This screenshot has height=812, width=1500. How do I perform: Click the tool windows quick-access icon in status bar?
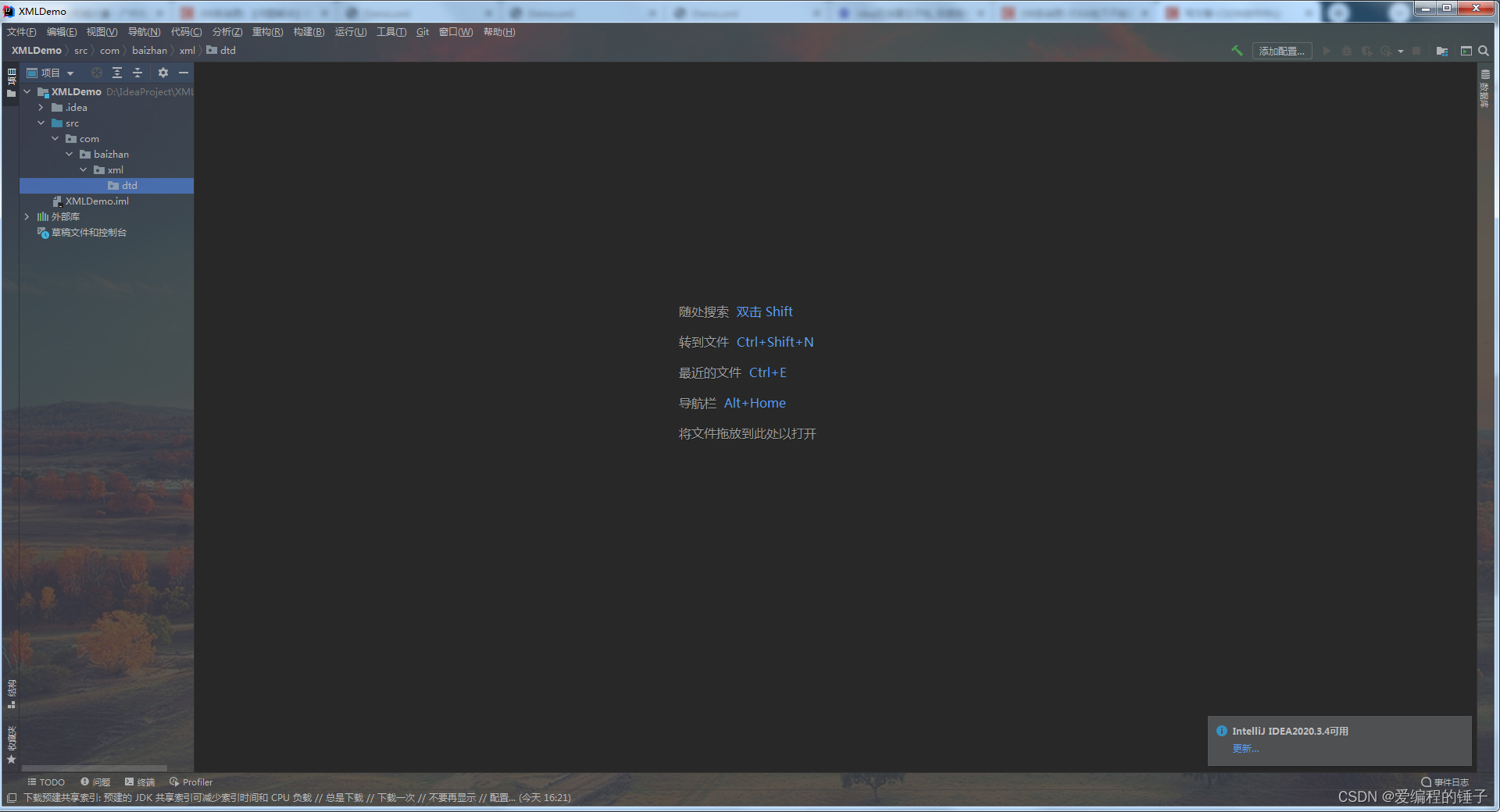click(x=12, y=797)
